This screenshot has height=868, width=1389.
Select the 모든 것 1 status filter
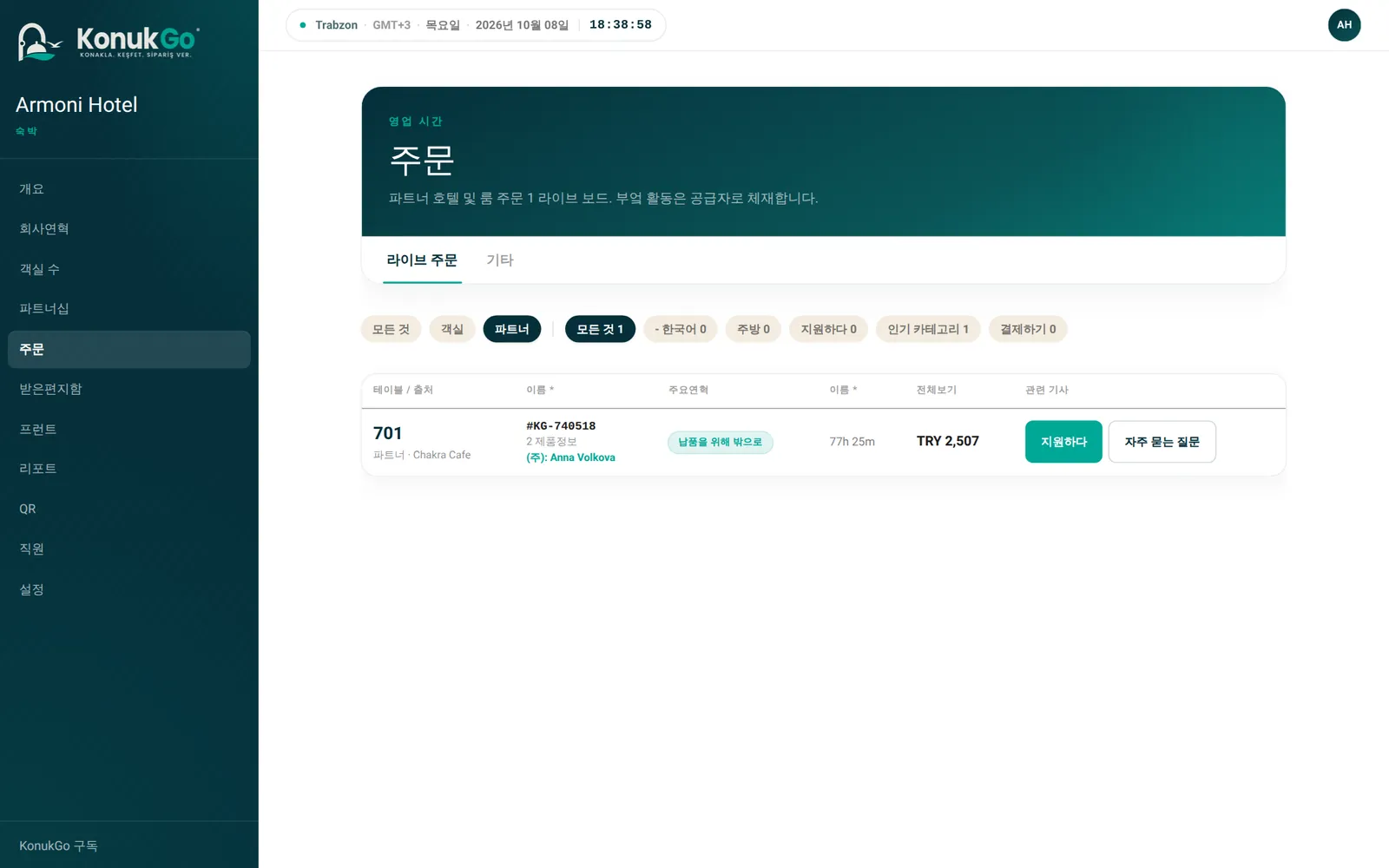coord(600,329)
